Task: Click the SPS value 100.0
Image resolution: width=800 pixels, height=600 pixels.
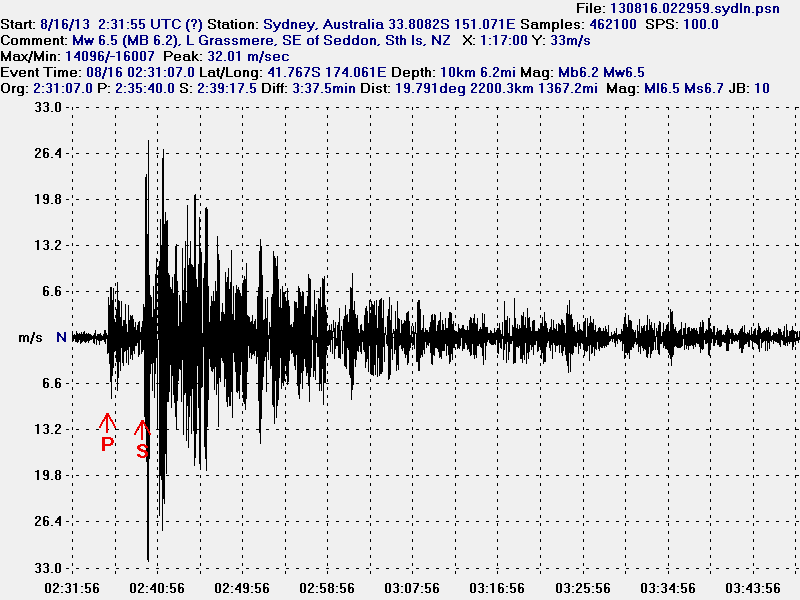Action: pos(700,24)
